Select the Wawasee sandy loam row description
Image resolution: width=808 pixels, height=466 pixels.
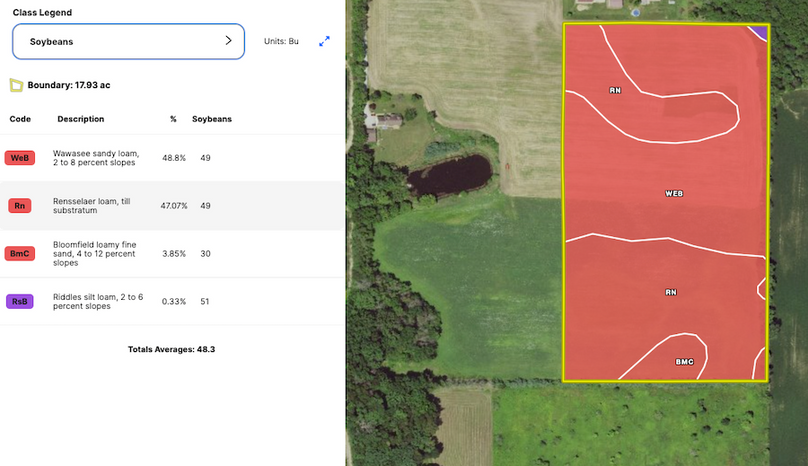click(x=97, y=158)
